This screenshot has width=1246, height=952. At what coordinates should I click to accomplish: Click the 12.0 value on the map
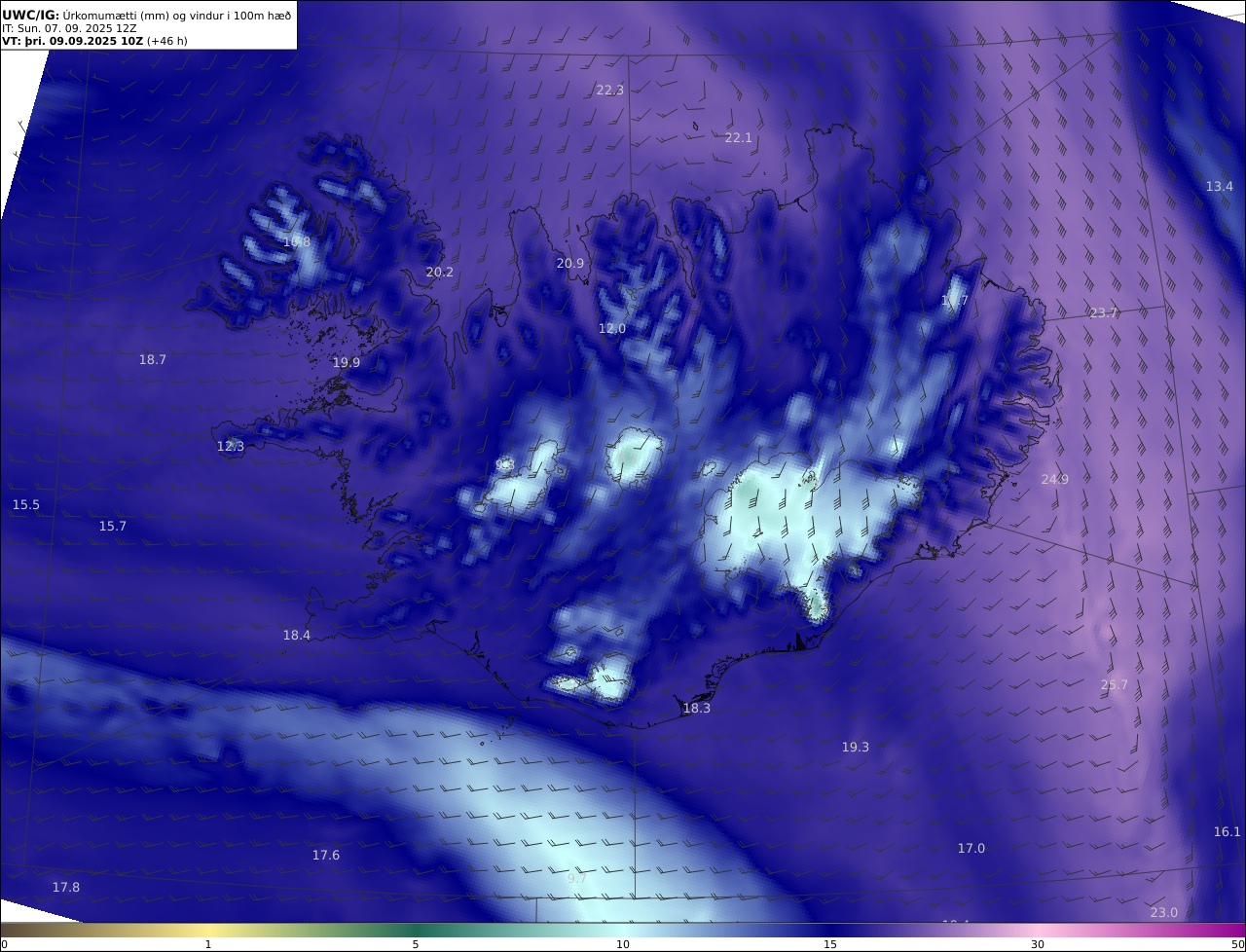click(x=612, y=329)
